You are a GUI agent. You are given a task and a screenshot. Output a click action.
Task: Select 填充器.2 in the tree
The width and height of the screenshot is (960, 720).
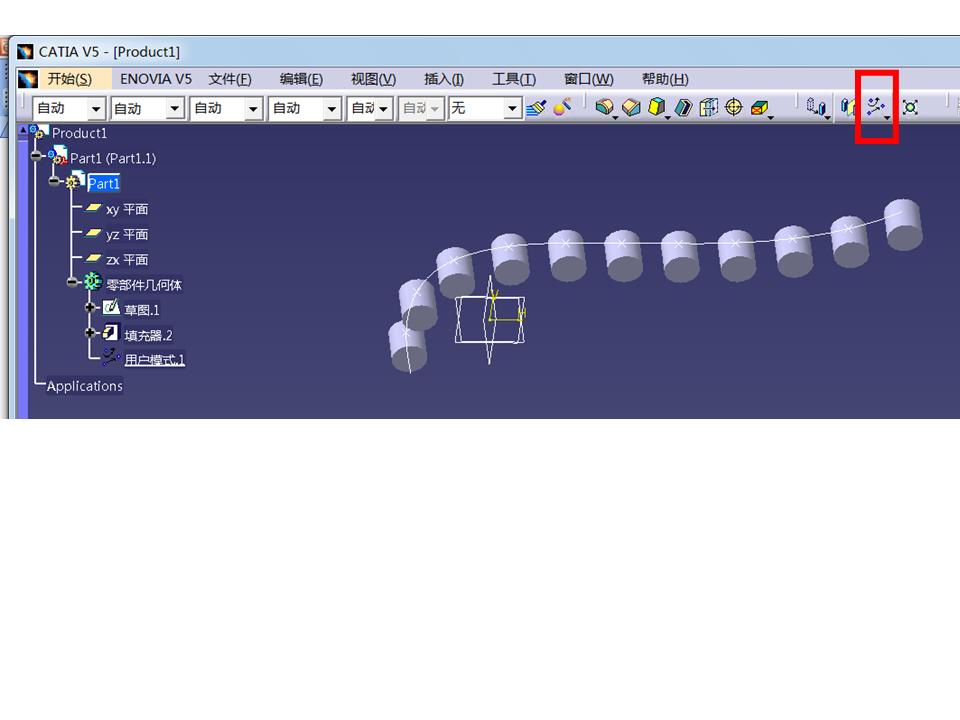click(148, 335)
